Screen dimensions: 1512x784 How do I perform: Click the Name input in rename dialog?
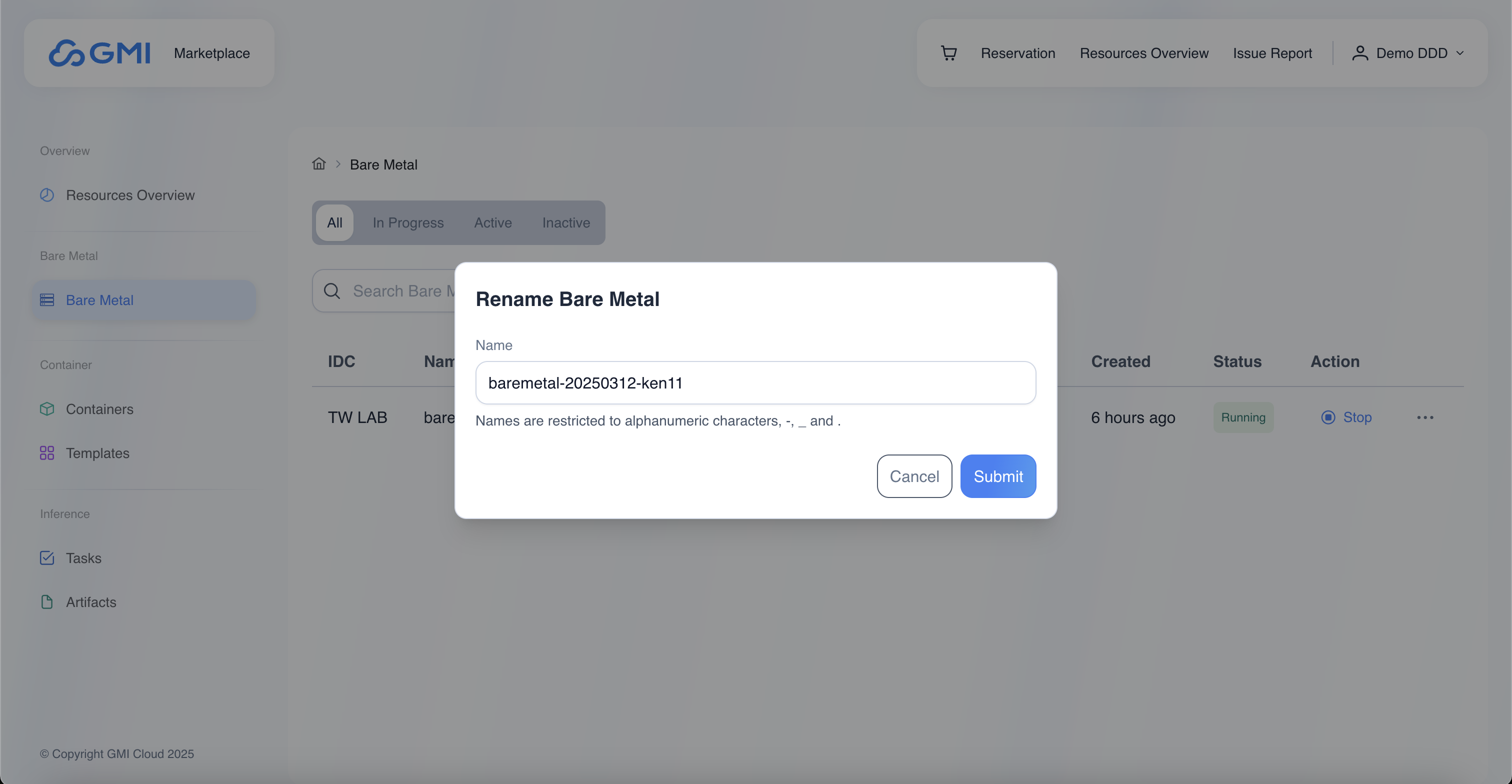coord(755,382)
